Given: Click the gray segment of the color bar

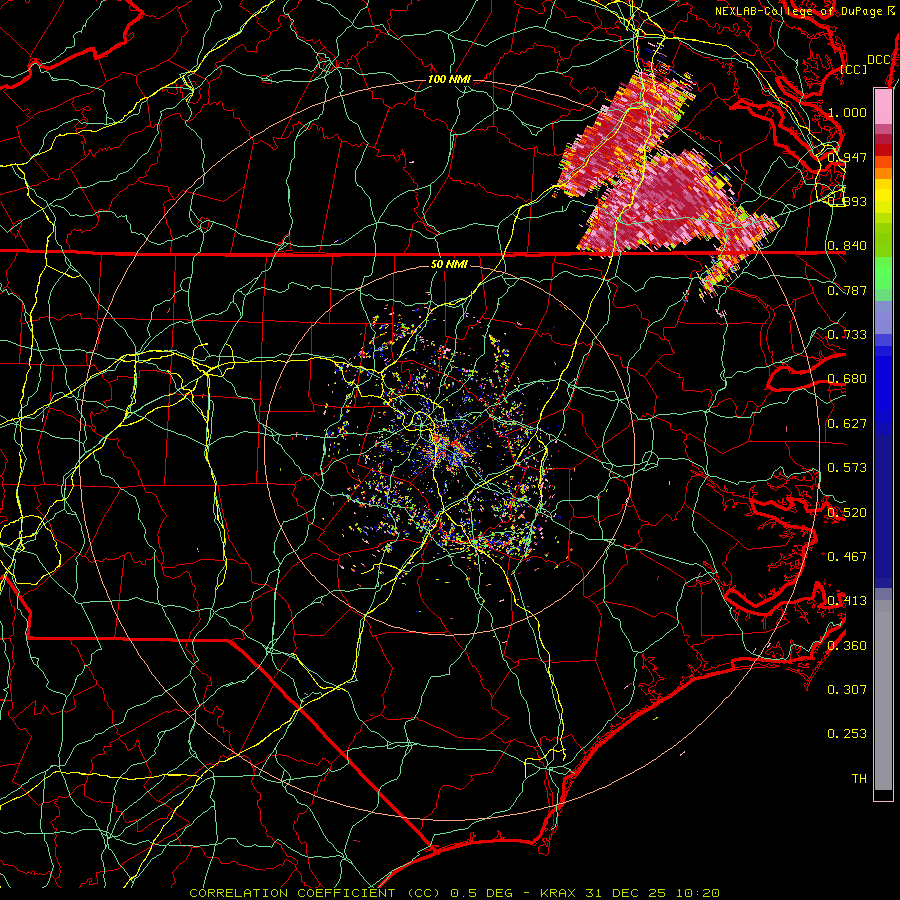Looking at the screenshot, I should 883,695.
